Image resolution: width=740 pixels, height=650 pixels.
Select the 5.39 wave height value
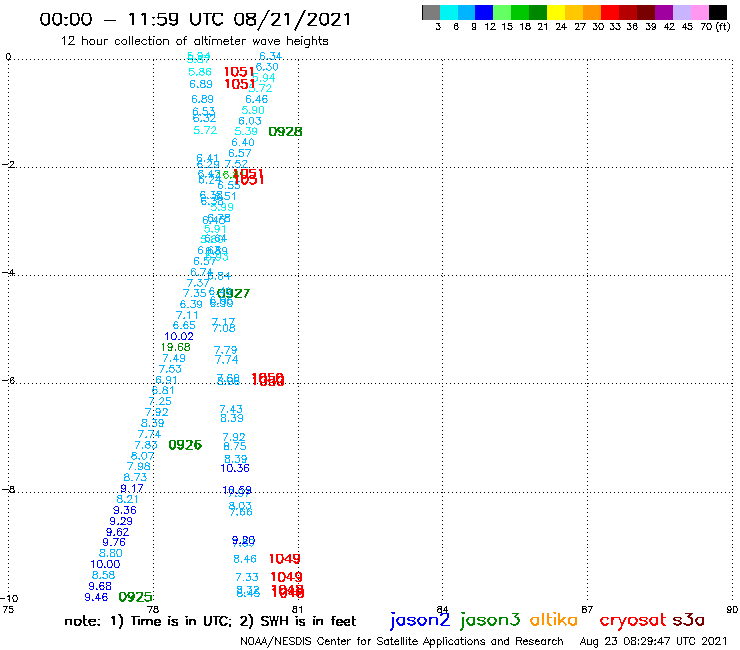[246, 131]
